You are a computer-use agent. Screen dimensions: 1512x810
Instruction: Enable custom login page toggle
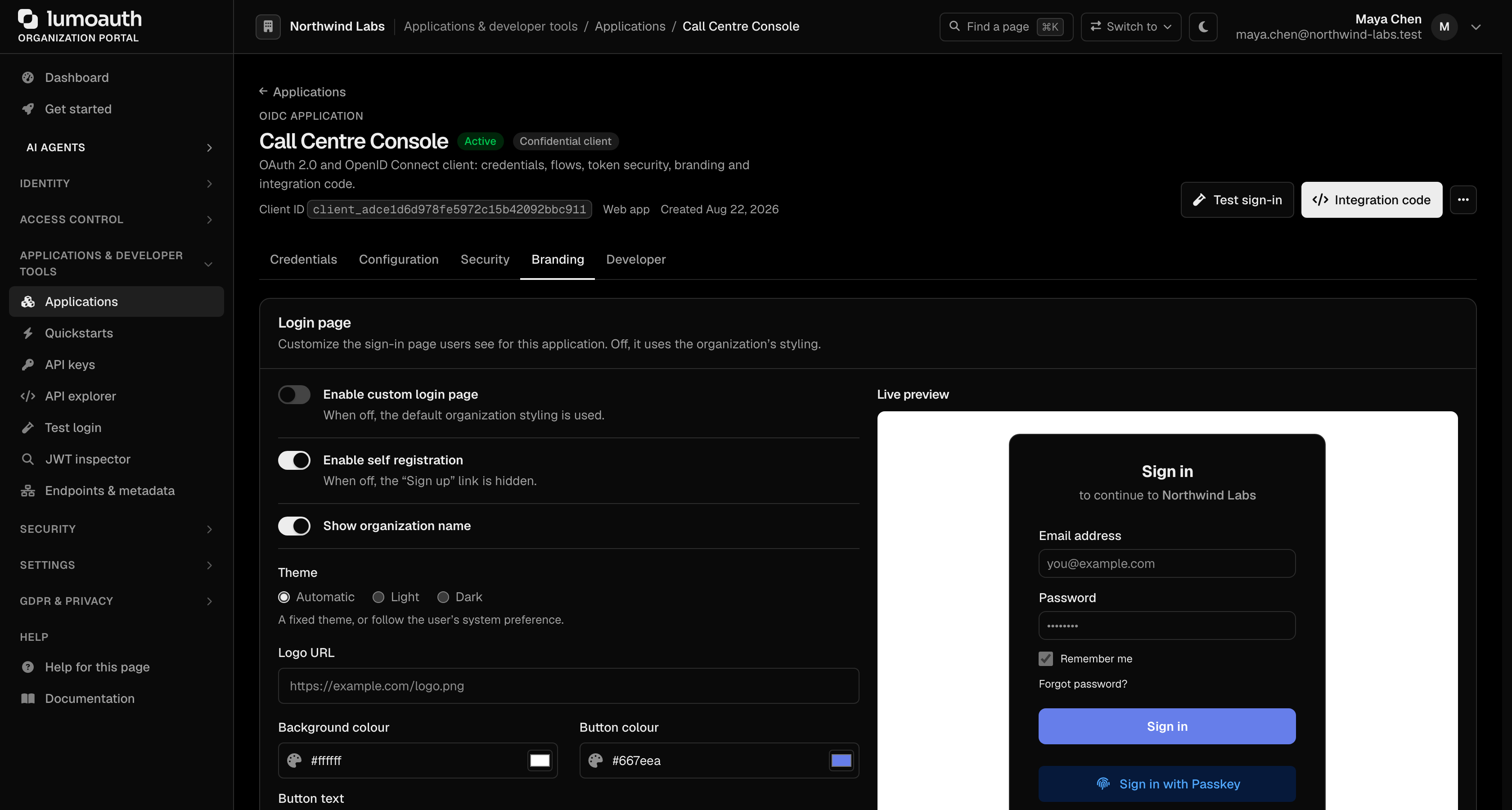(294, 395)
